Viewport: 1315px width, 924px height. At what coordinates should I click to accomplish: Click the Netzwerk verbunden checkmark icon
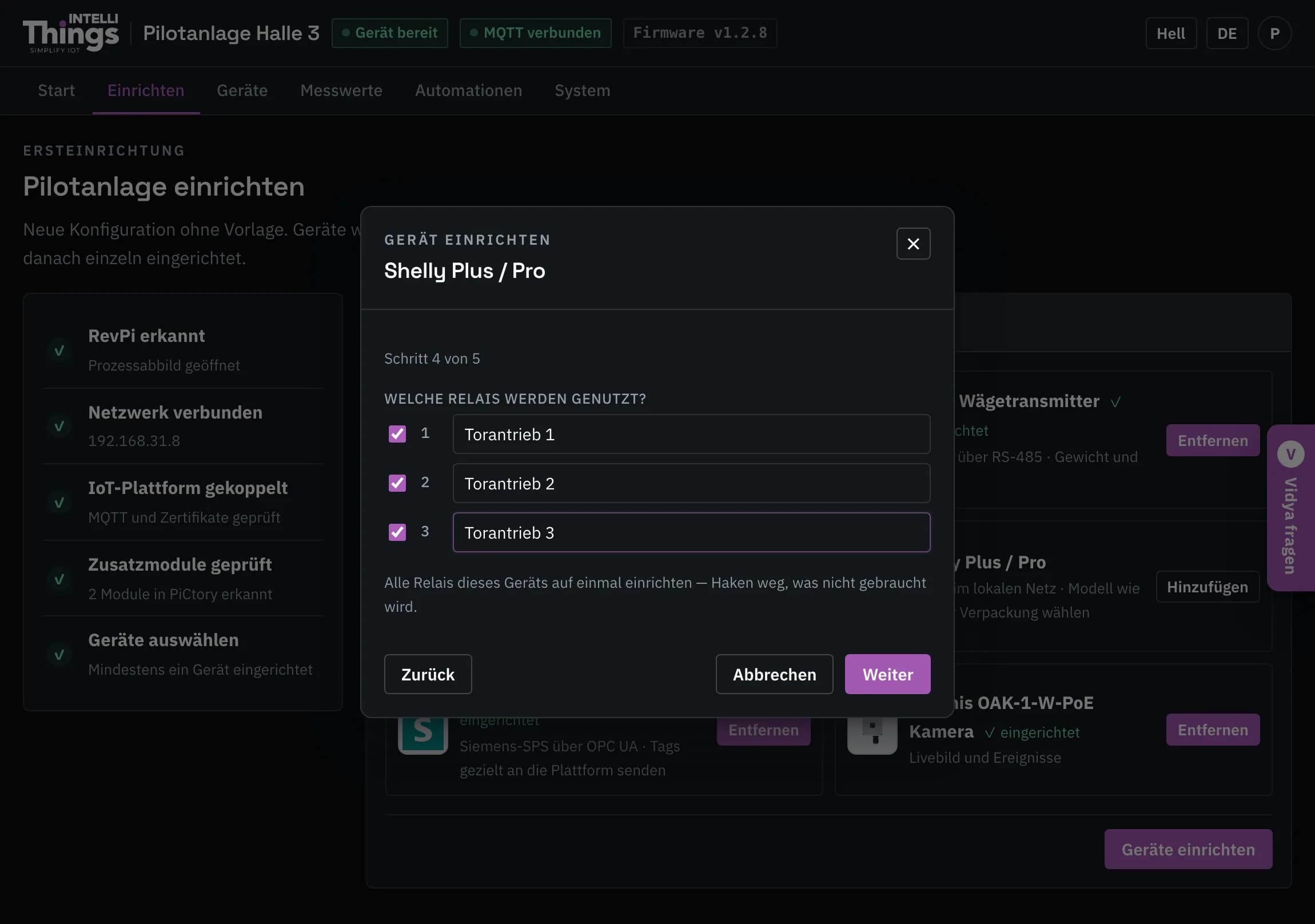[59, 426]
